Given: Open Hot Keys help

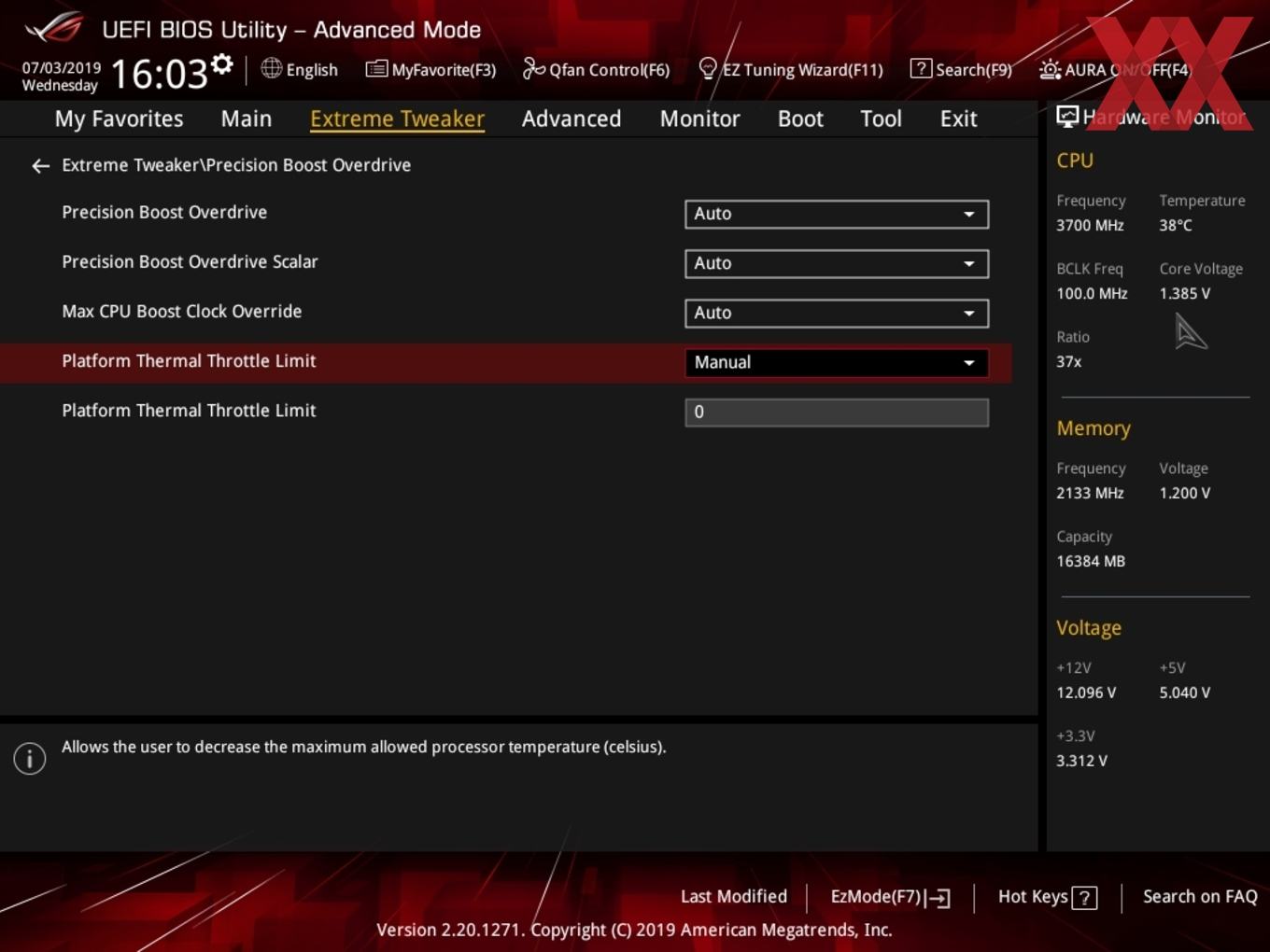Looking at the screenshot, I should point(1047,897).
